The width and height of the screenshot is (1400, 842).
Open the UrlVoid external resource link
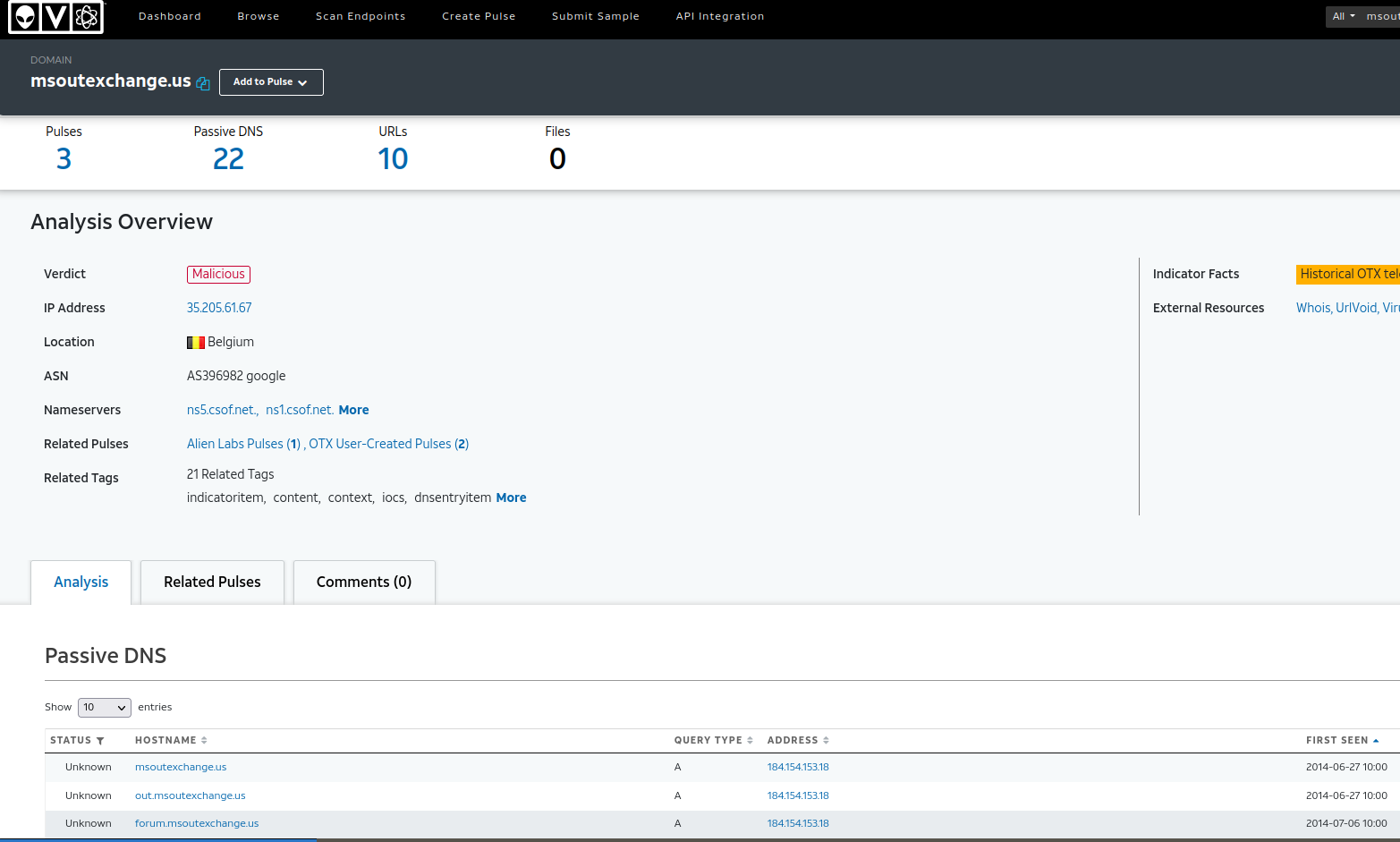(x=1357, y=308)
